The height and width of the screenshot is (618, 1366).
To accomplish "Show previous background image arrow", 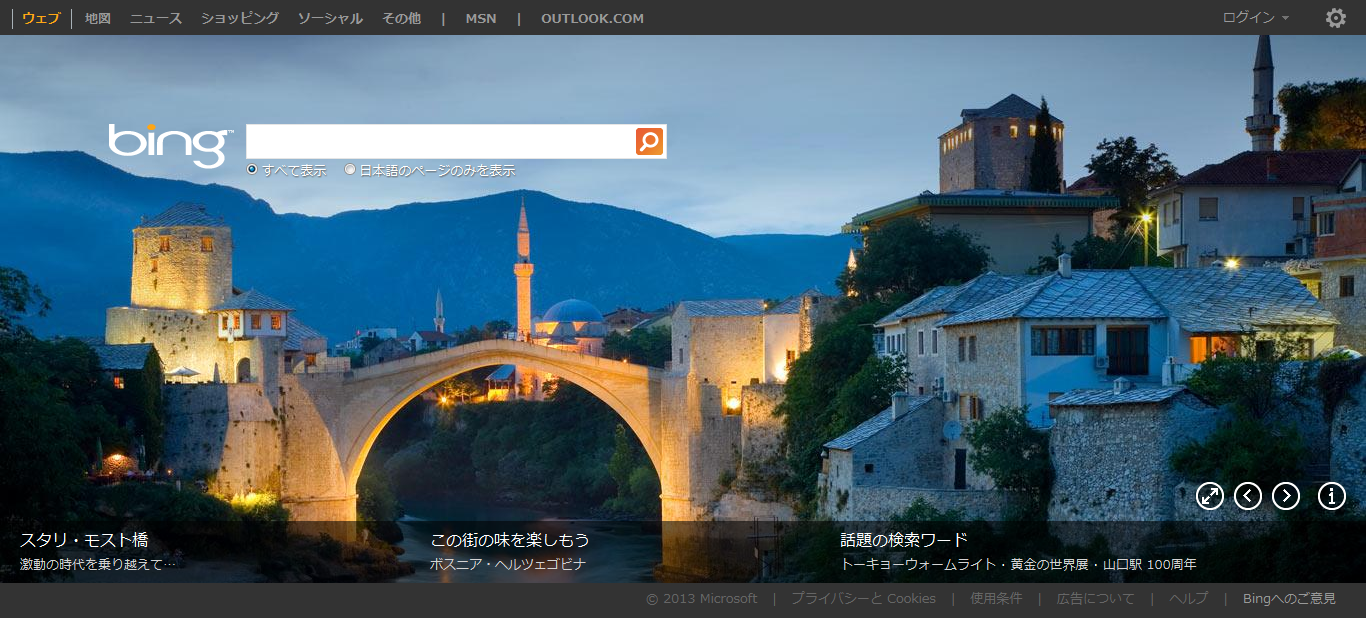I will tap(1248, 496).
